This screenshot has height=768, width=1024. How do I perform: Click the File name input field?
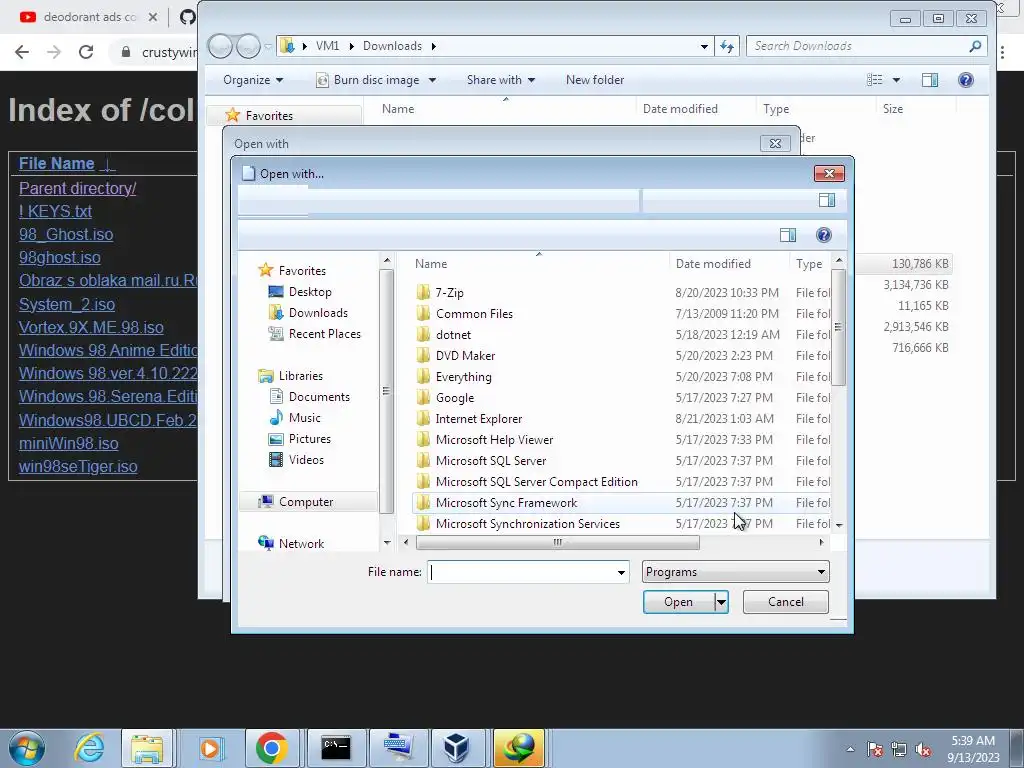tap(520, 572)
